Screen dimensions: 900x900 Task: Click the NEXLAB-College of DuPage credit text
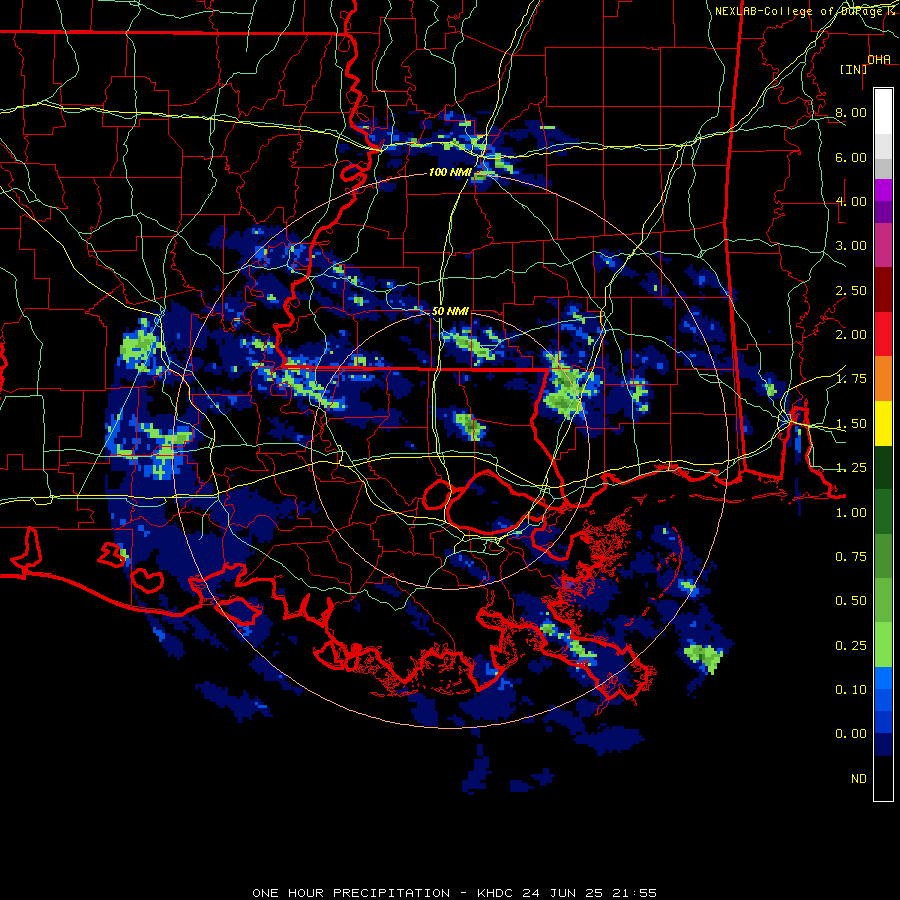tap(804, 11)
